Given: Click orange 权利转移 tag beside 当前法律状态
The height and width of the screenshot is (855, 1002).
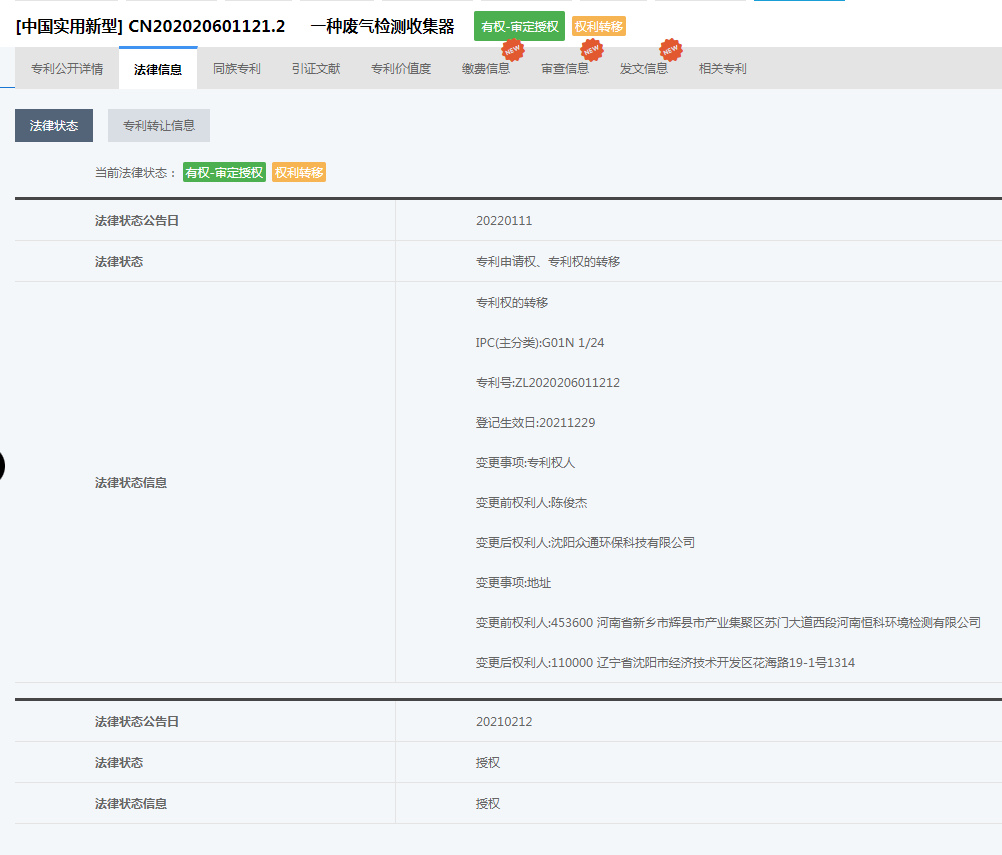Looking at the screenshot, I should point(299,172).
